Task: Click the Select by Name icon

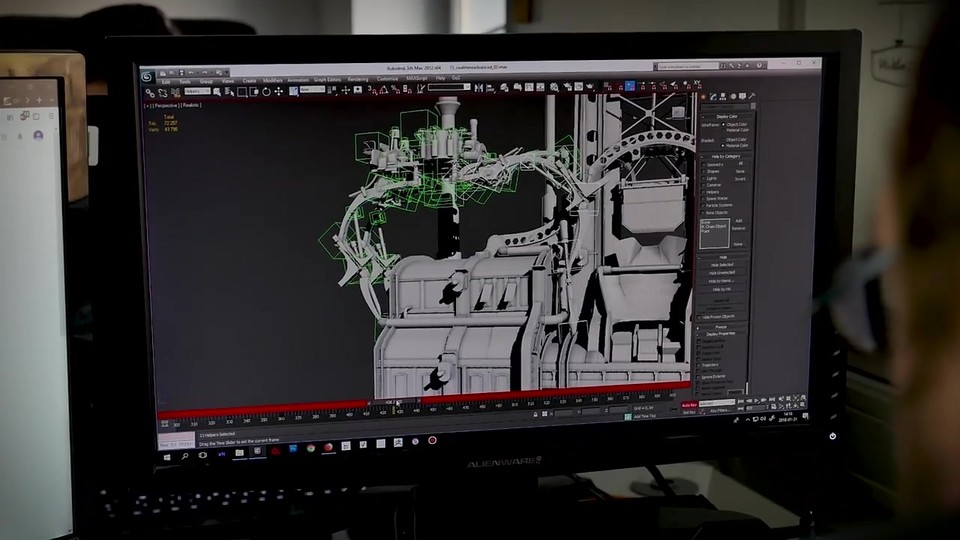Action: [x=230, y=91]
